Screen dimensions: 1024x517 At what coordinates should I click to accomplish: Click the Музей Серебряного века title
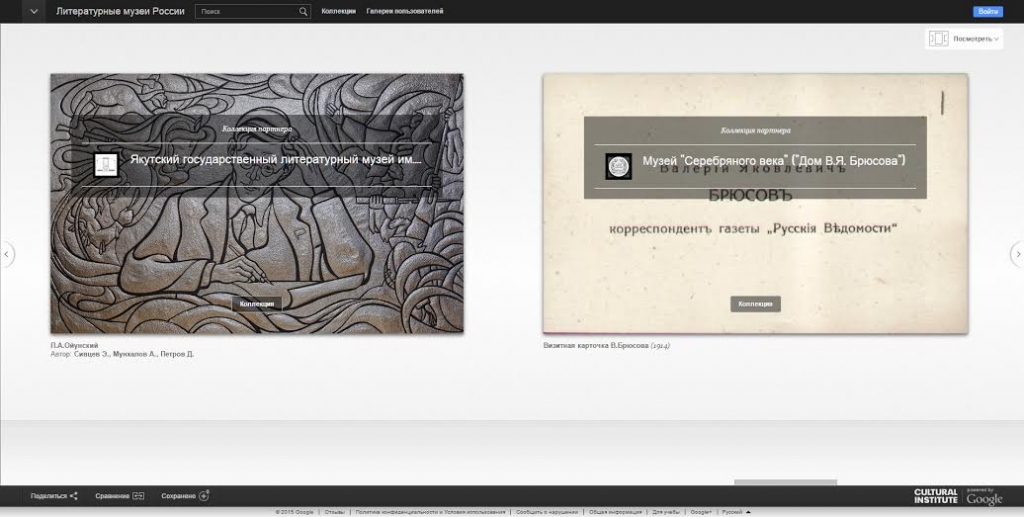774,161
